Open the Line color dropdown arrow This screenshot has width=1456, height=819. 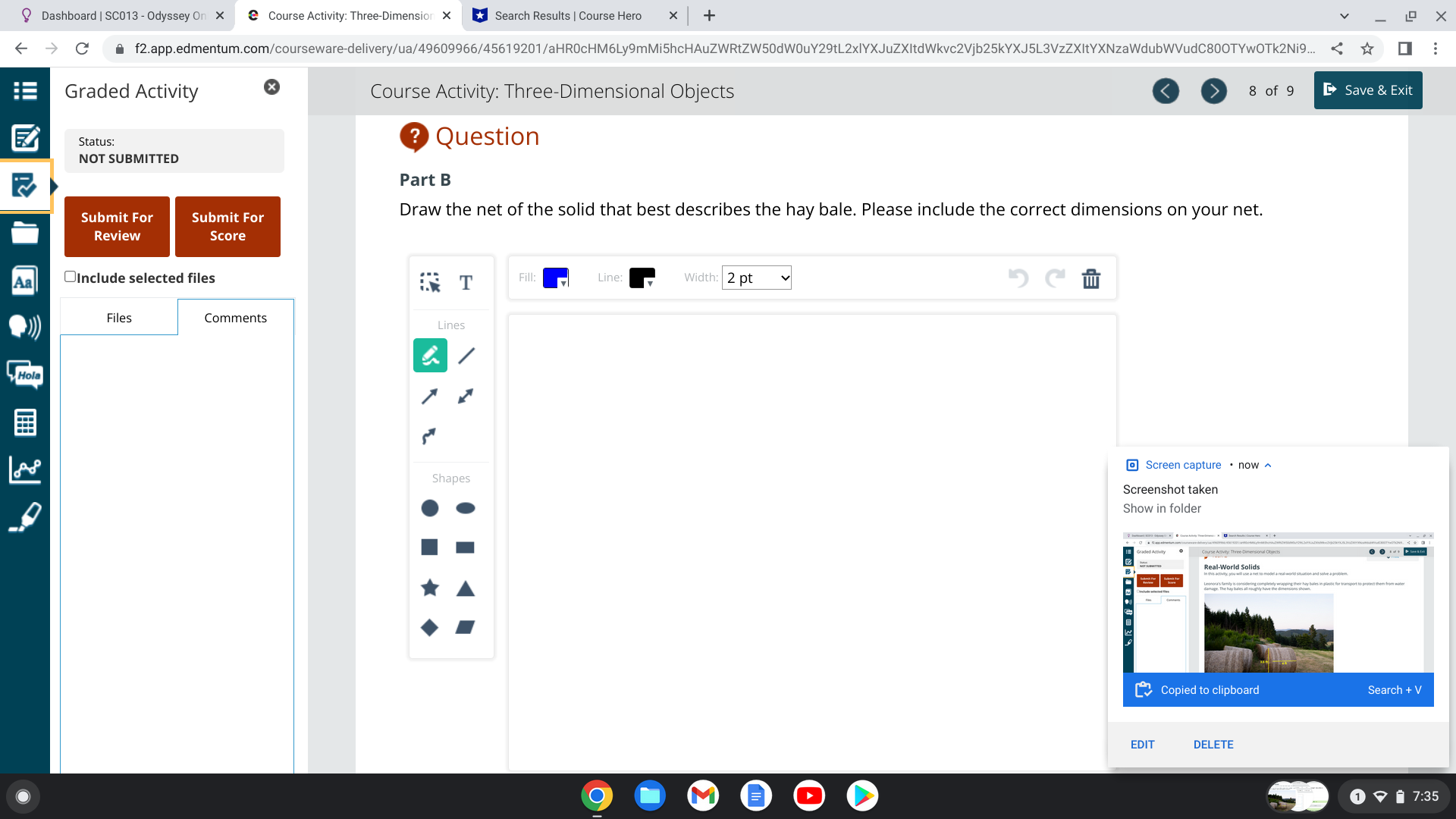(651, 283)
